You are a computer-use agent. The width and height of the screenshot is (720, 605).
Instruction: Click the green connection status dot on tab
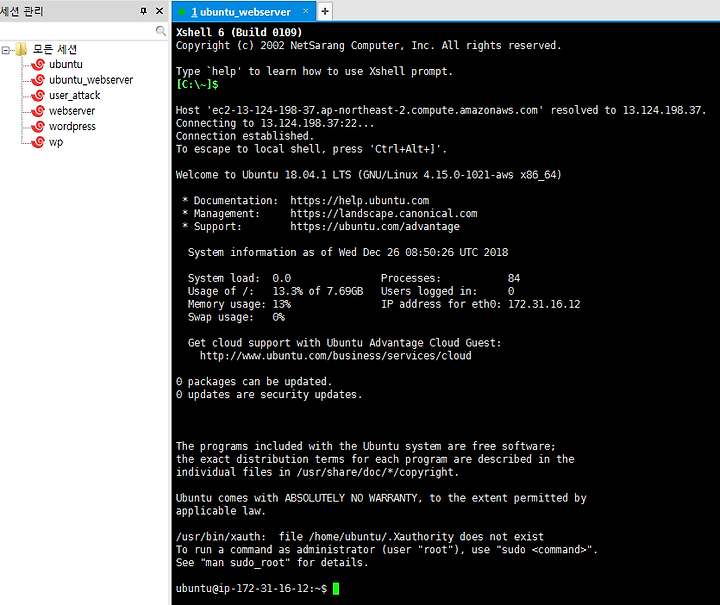[182, 12]
